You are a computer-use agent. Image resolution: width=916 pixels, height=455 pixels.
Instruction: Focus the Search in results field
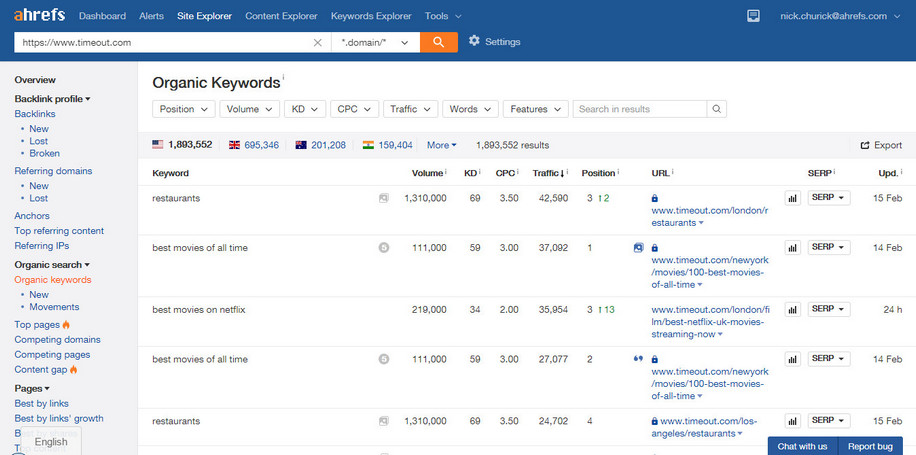coord(640,109)
